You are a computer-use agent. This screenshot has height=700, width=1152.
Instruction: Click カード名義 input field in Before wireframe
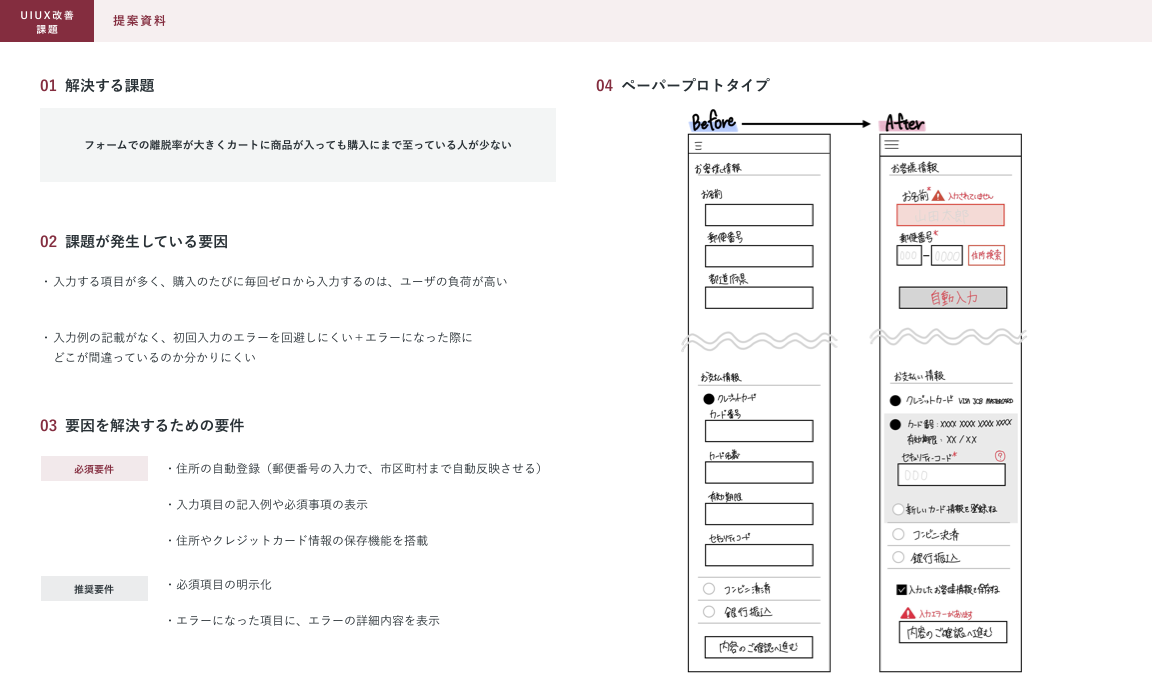point(759,472)
